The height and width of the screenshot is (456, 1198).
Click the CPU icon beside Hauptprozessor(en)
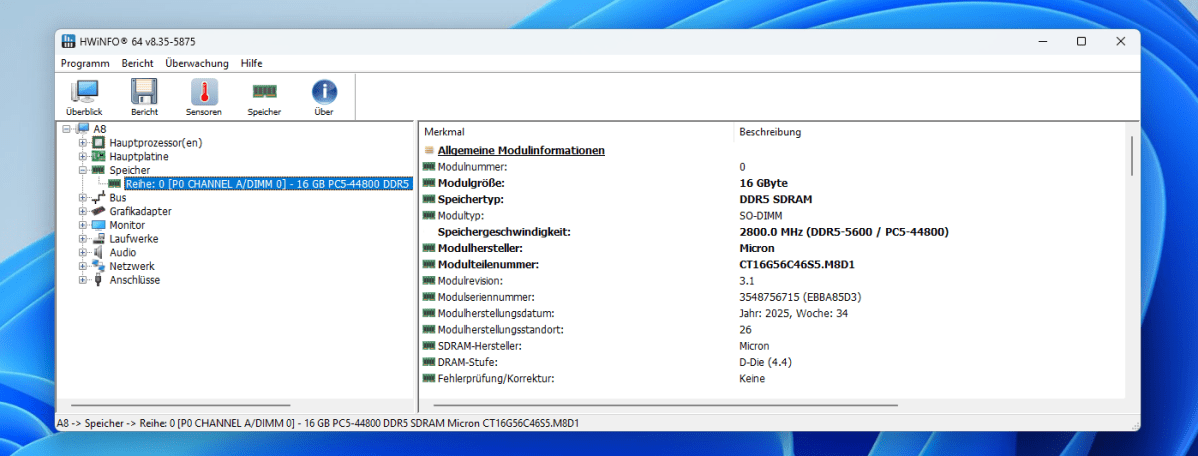tap(98, 143)
